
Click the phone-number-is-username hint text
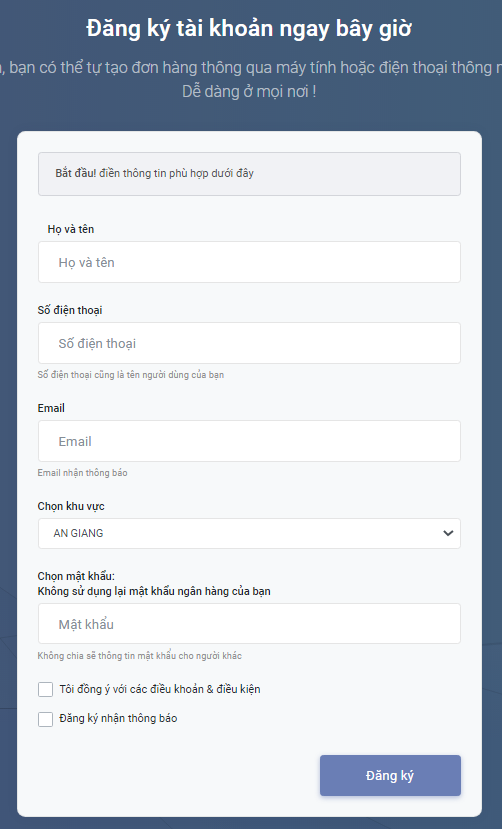click(131, 375)
